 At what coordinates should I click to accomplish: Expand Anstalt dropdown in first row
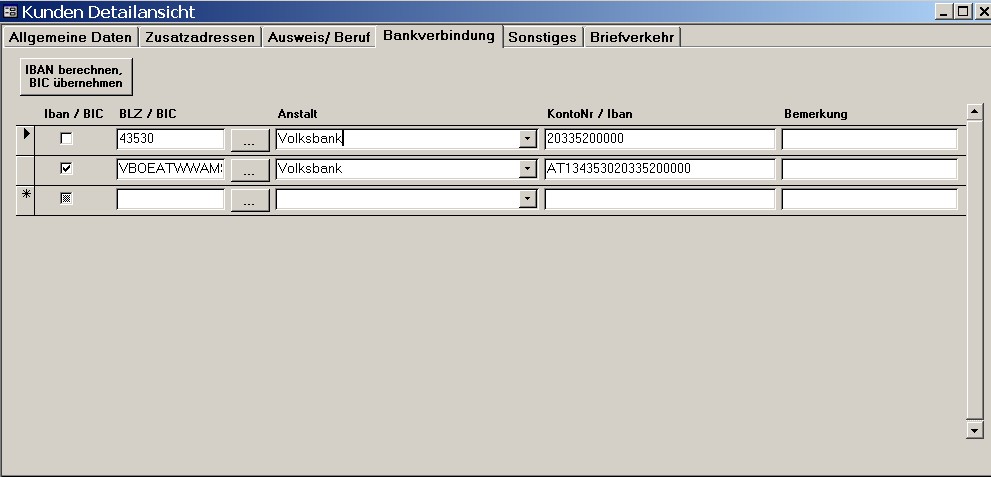pos(528,140)
